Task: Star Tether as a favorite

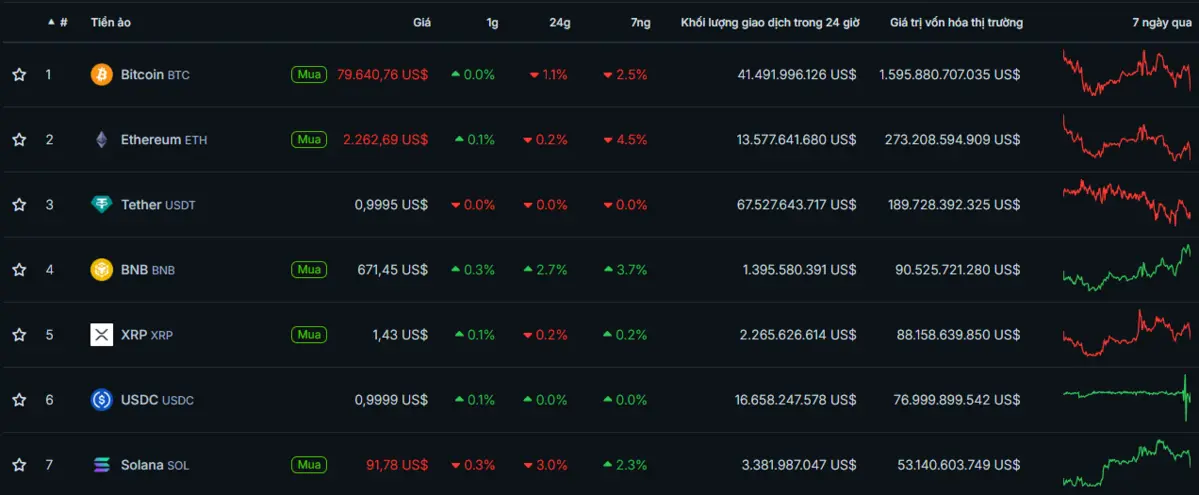Action: tap(19, 205)
